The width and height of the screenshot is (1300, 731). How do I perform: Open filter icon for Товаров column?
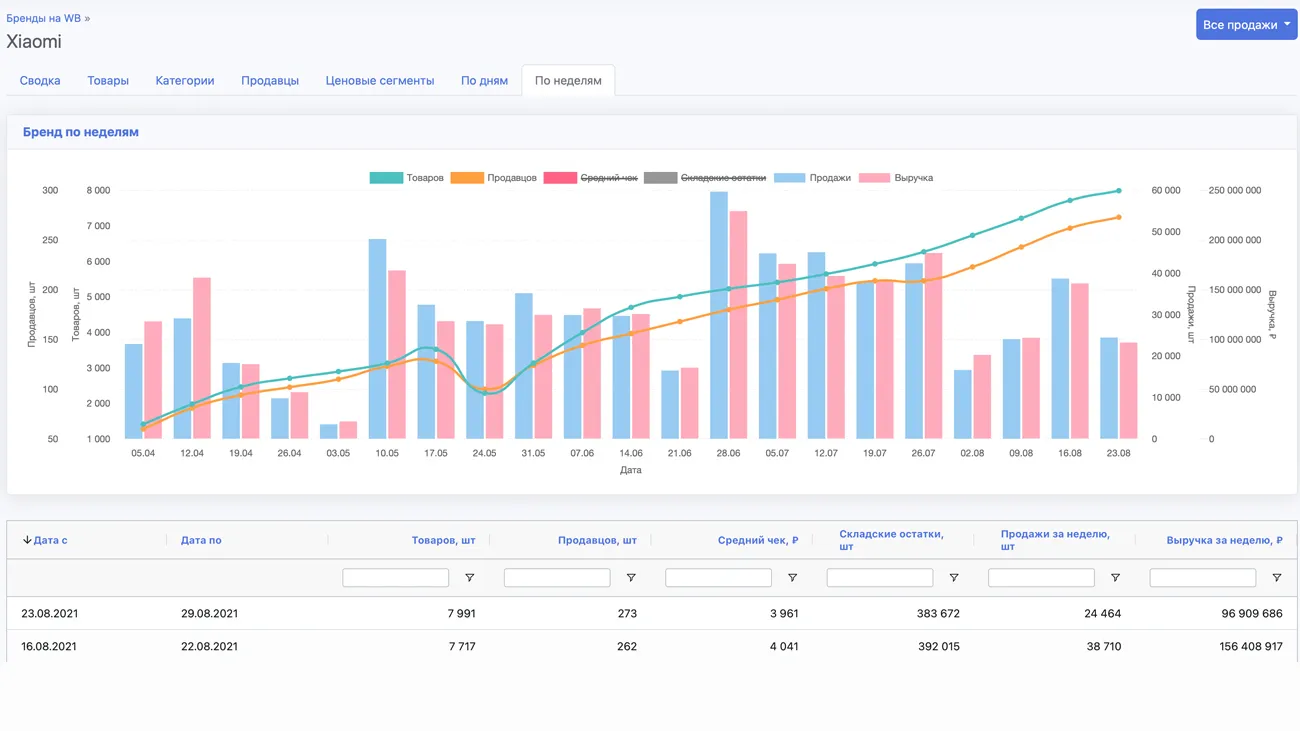click(x=469, y=578)
